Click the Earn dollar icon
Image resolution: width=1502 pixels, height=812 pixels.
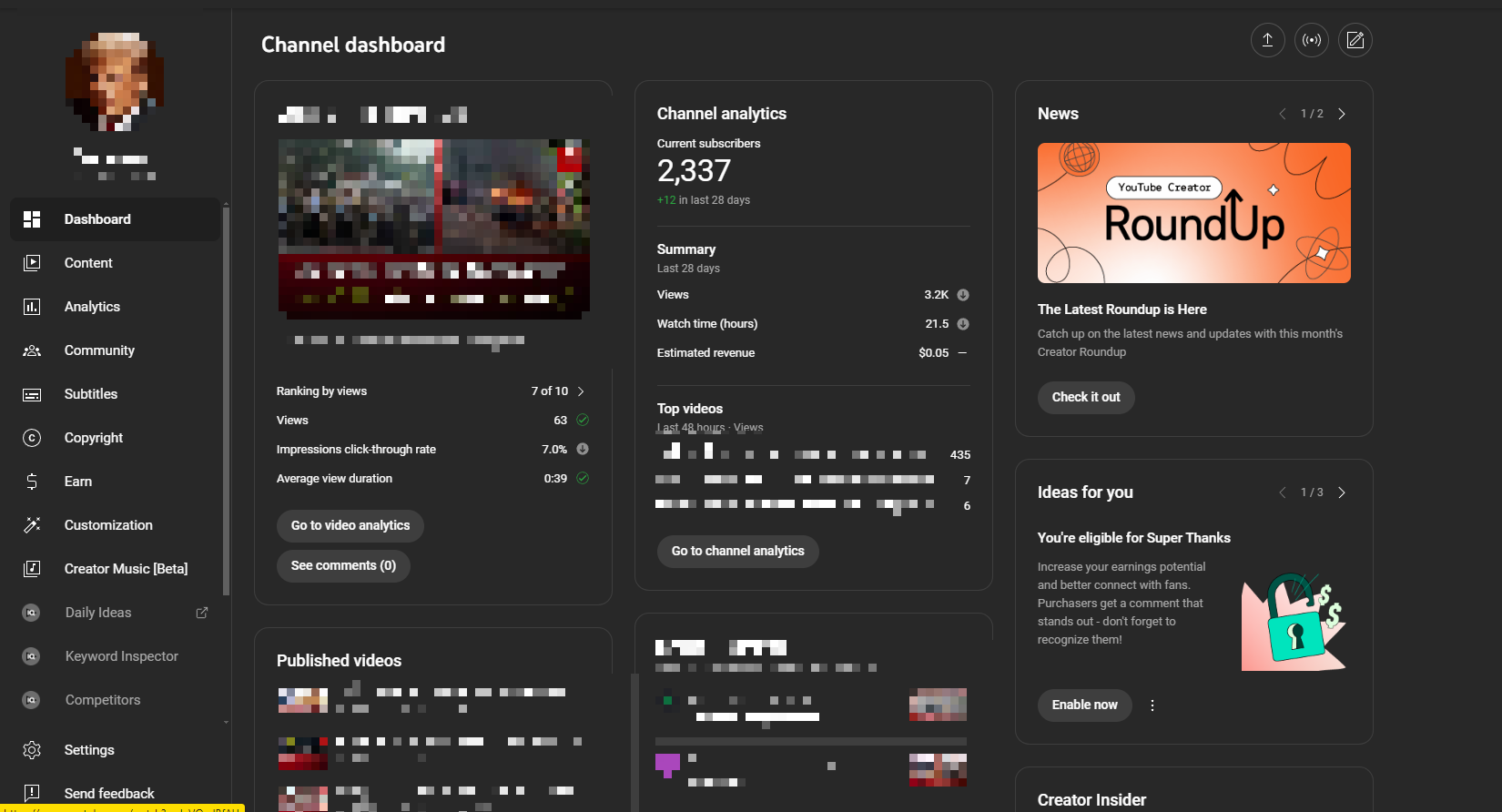32,482
